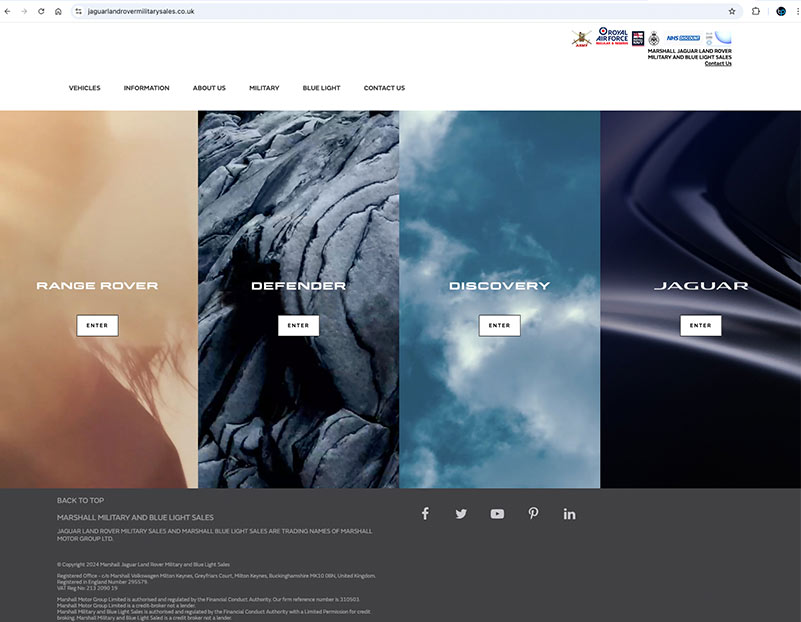801x622 pixels.
Task: Click the Range Rover panel title
Action: (x=97, y=285)
